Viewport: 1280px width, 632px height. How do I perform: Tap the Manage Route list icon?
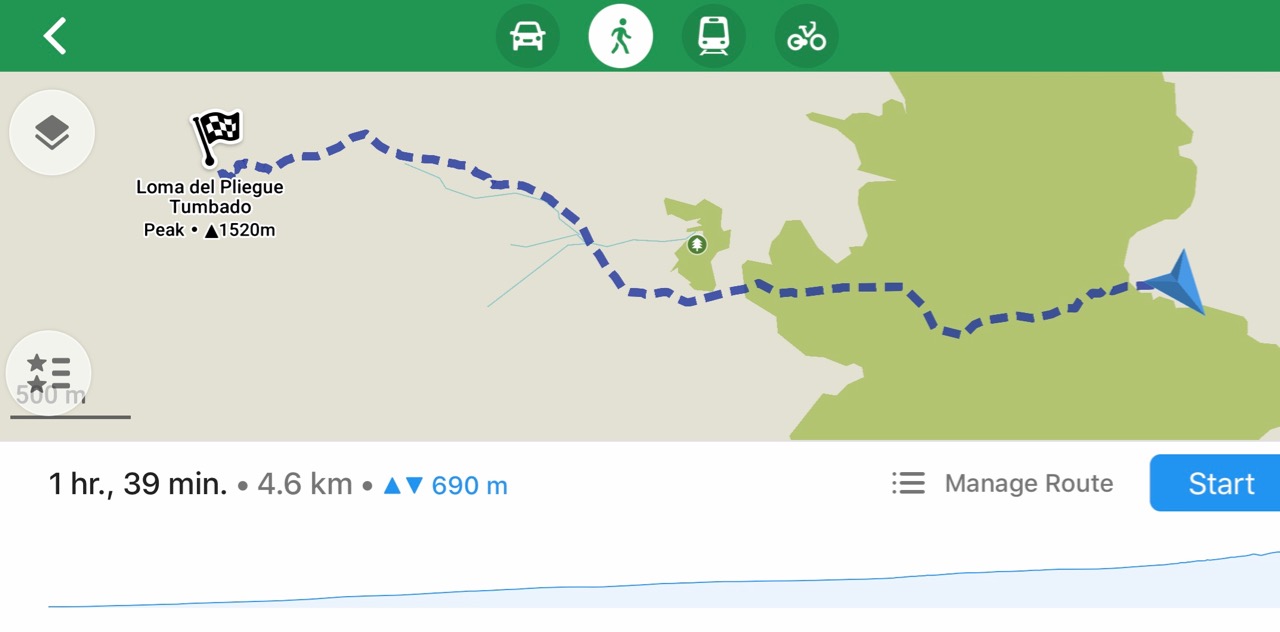908,484
